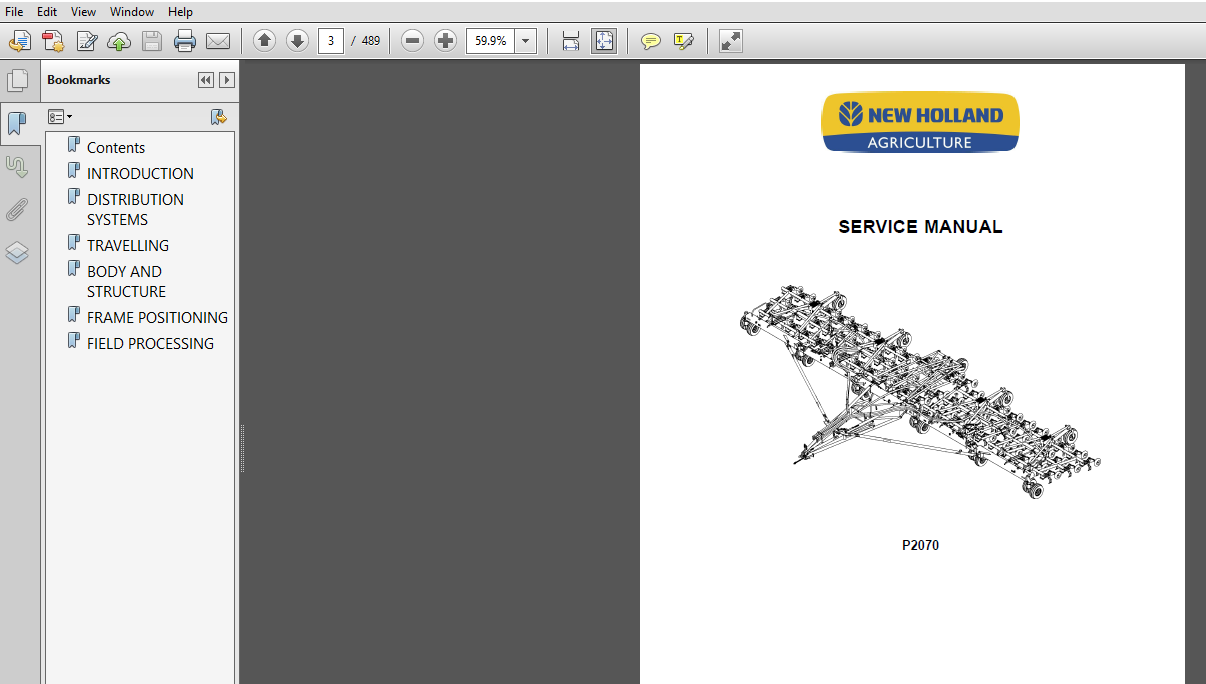This screenshot has height=684, width=1206.
Task: Go to the TRAVELLING bookmark
Action: point(128,245)
